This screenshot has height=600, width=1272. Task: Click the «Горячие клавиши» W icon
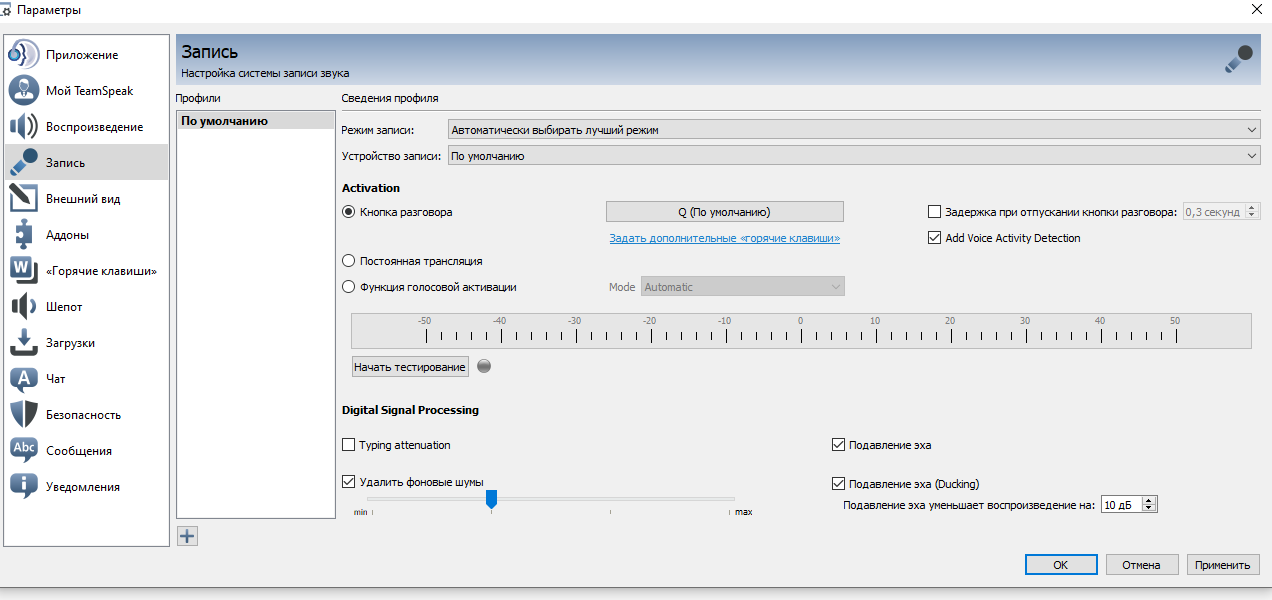[x=24, y=271]
